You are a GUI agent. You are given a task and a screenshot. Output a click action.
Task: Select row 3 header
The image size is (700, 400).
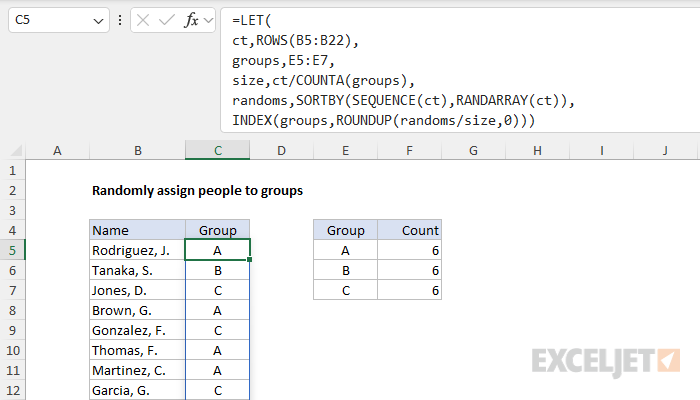12,210
